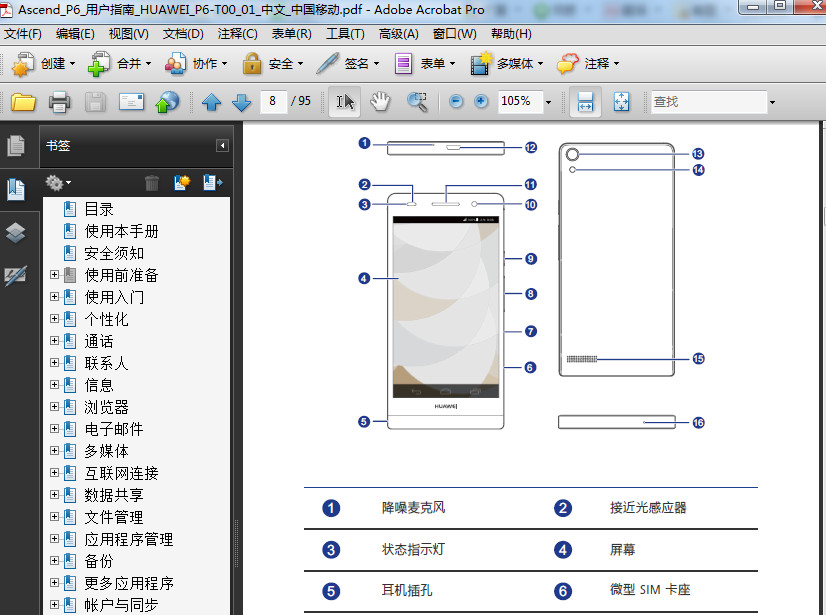Screen dimensions: 826x615
Task: Select the 互联网连接 bookmark
Action: pos(121,473)
